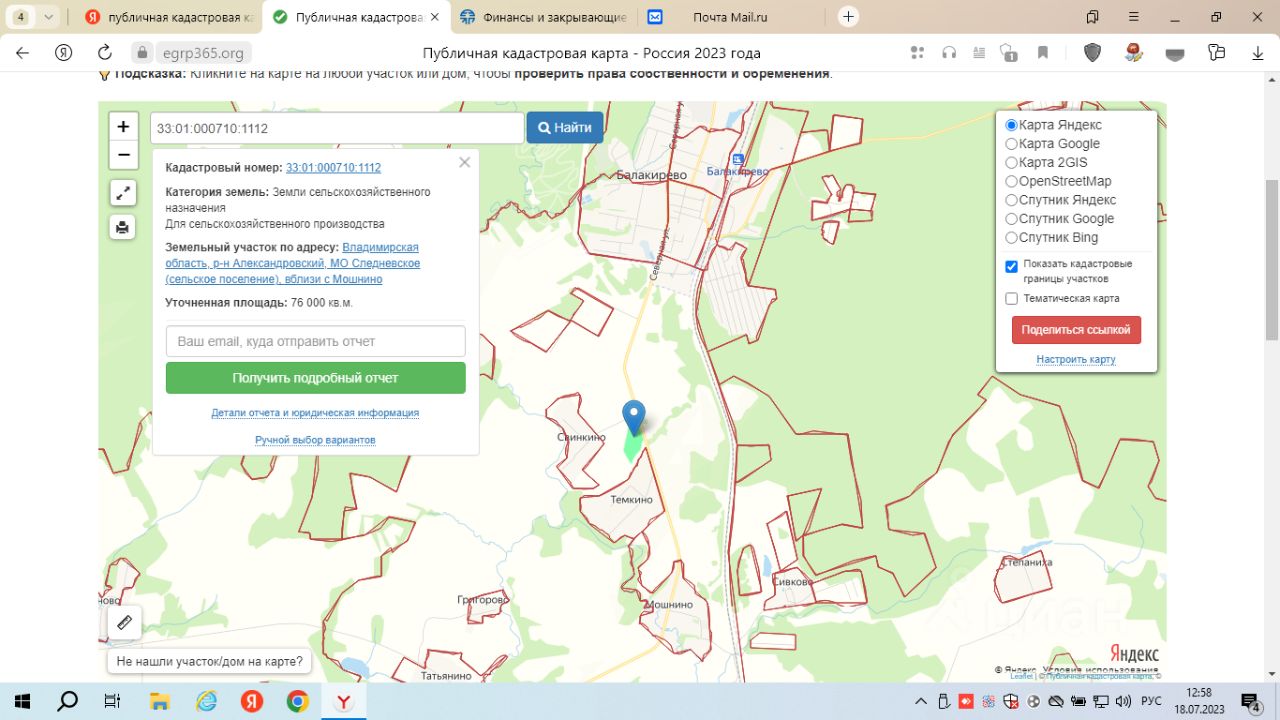Image resolution: width=1280 pixels, height=720 pixels.
Task: Go back with browser back arrow
Action: 22,53
